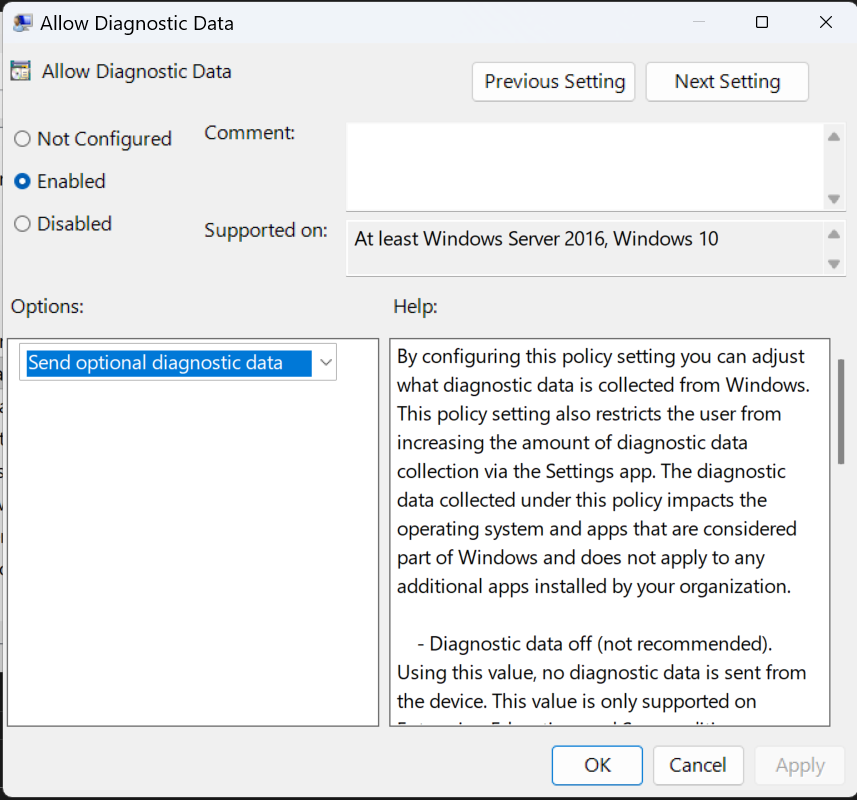Image resolution: width=857 pixels, height=800 pixels.
Task: Minimize the Allow Diagnostic Data window
Action: pos(698,22)
